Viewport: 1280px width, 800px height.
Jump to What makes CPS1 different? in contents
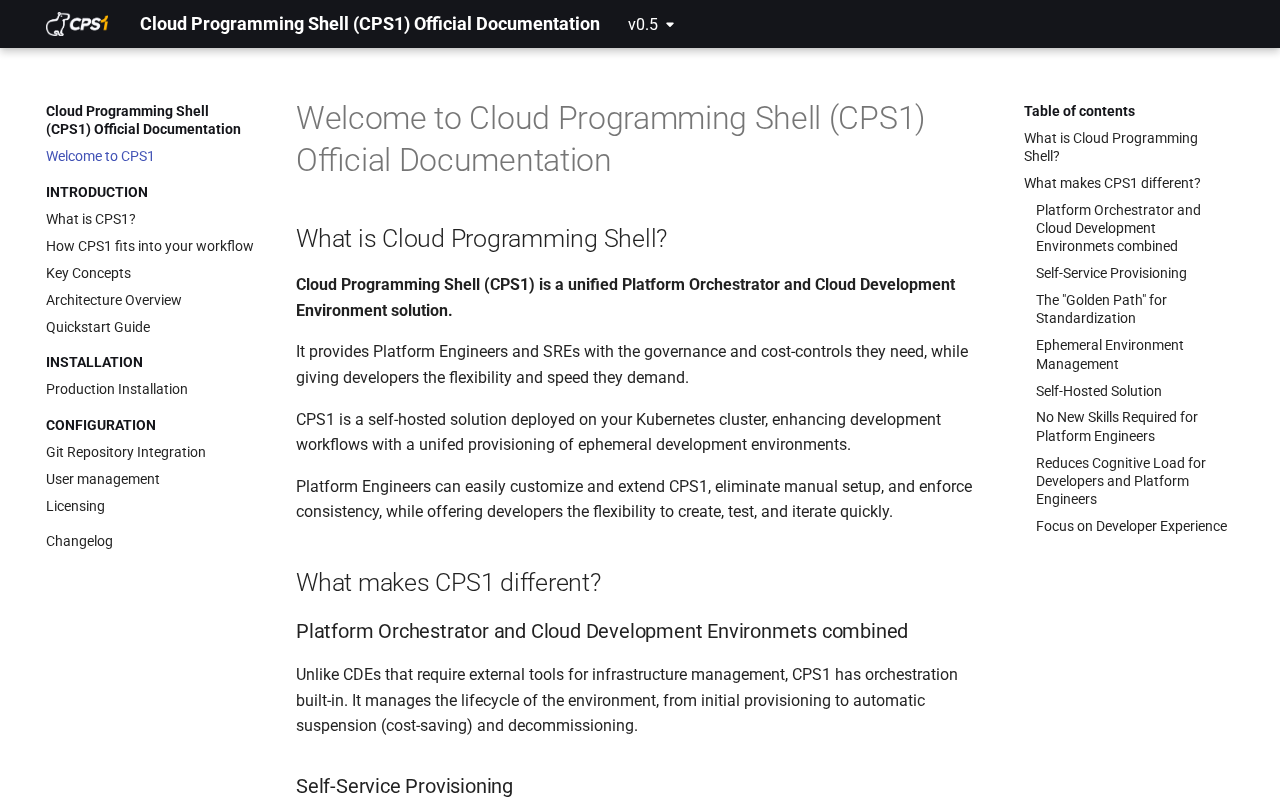(x=1112, y=183)
